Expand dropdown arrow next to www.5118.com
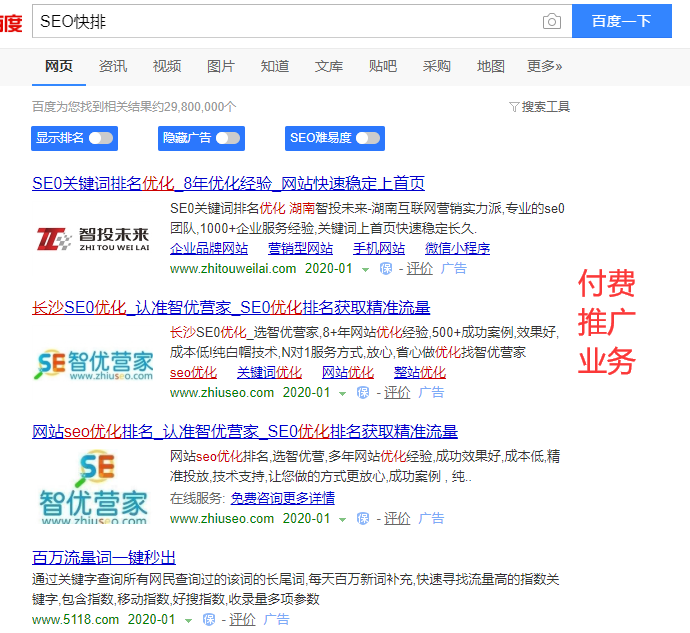 pos(188,621)
